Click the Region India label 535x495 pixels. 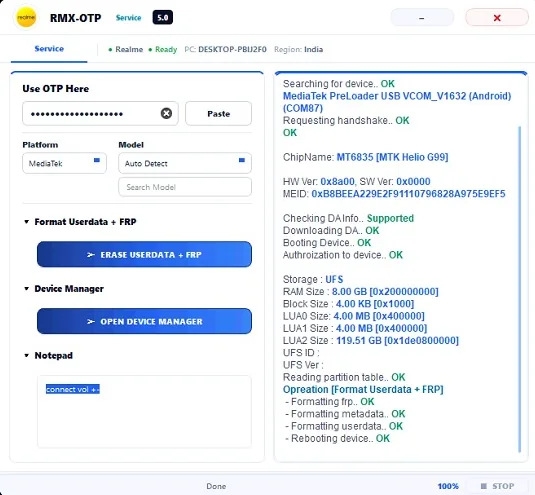(x=299, y=49)
